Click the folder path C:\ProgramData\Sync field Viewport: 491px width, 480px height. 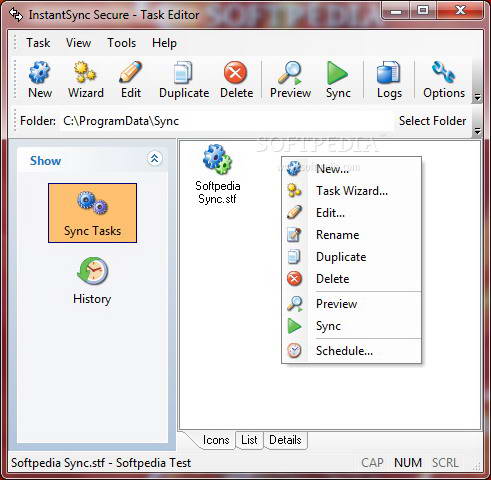pyautogui.click(x=226, y=121)
